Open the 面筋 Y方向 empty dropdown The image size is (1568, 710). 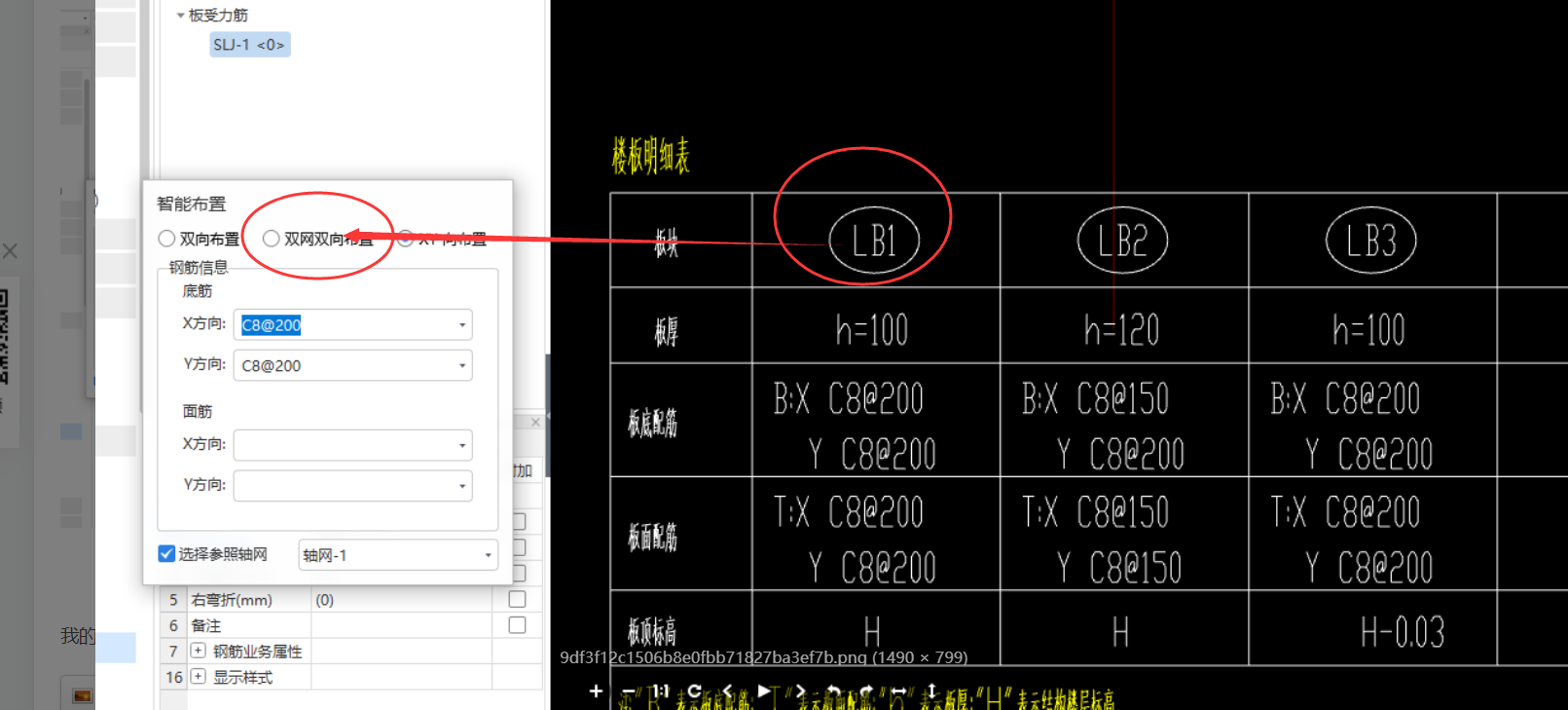pos(462,486)
